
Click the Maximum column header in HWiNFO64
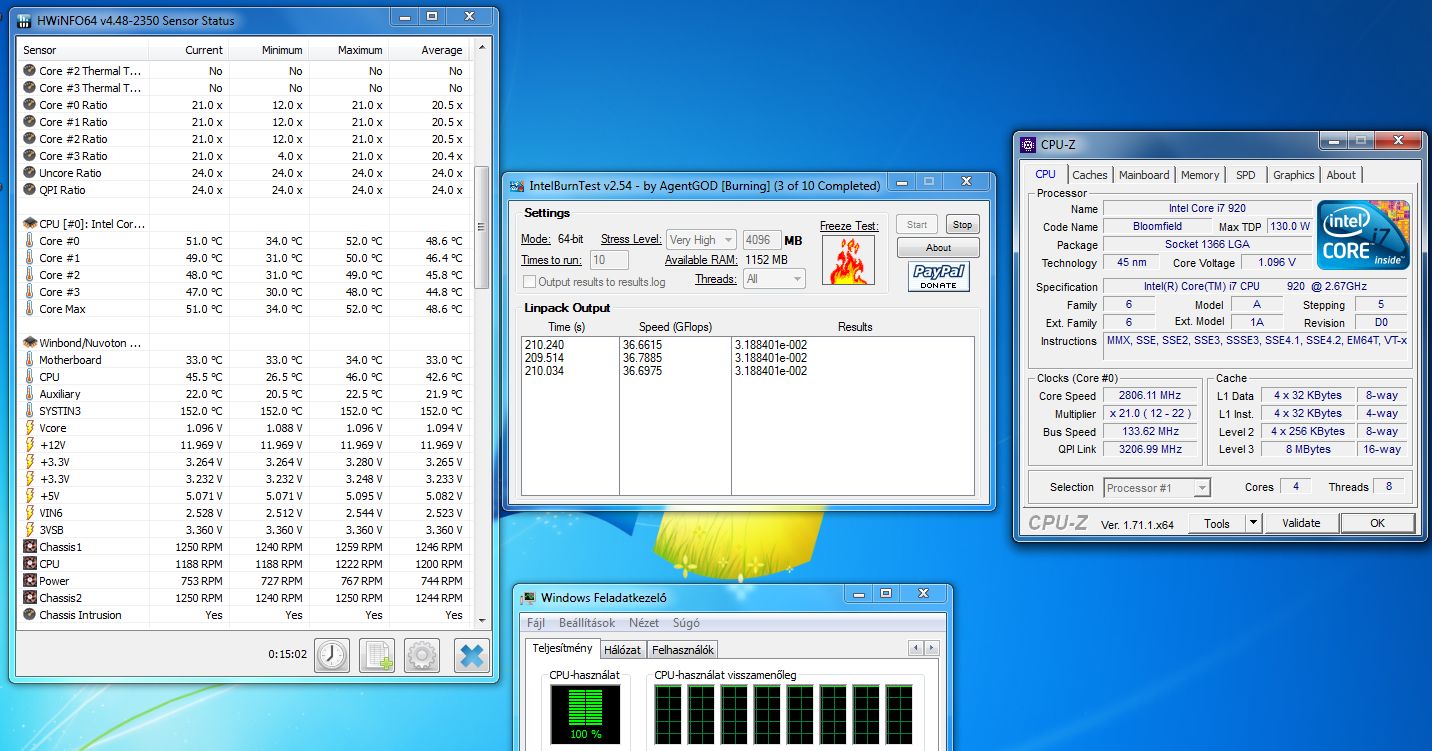[x=348, y=50]
